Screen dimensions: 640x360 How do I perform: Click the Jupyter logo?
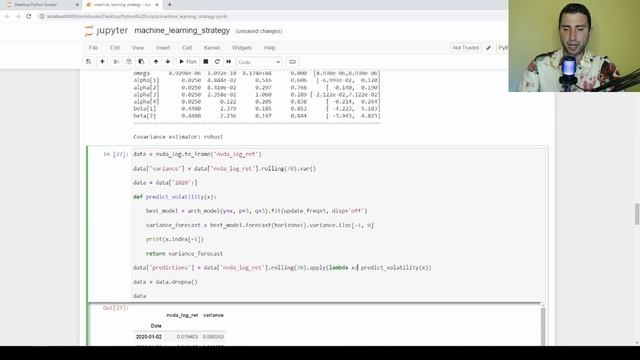pyautogui.click(x=106, y=31)
